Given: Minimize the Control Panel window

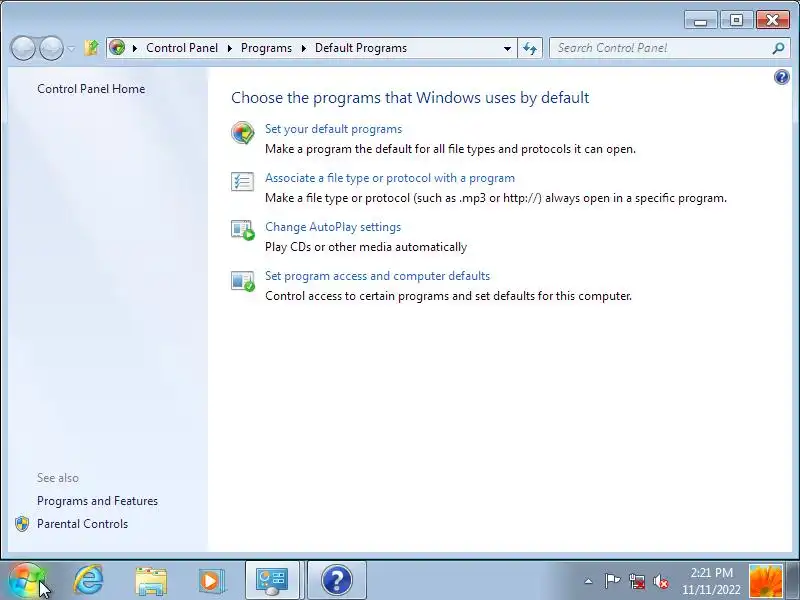Looking at the screenshot, I should click(x=701, y=20).
